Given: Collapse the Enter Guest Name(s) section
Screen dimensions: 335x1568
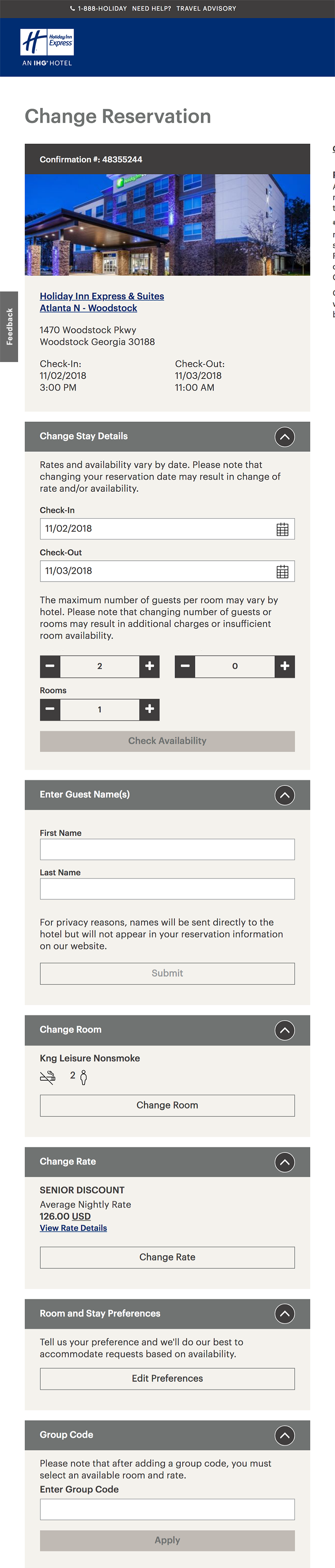Looking at the screenshot, I should [x=285, y=795].
